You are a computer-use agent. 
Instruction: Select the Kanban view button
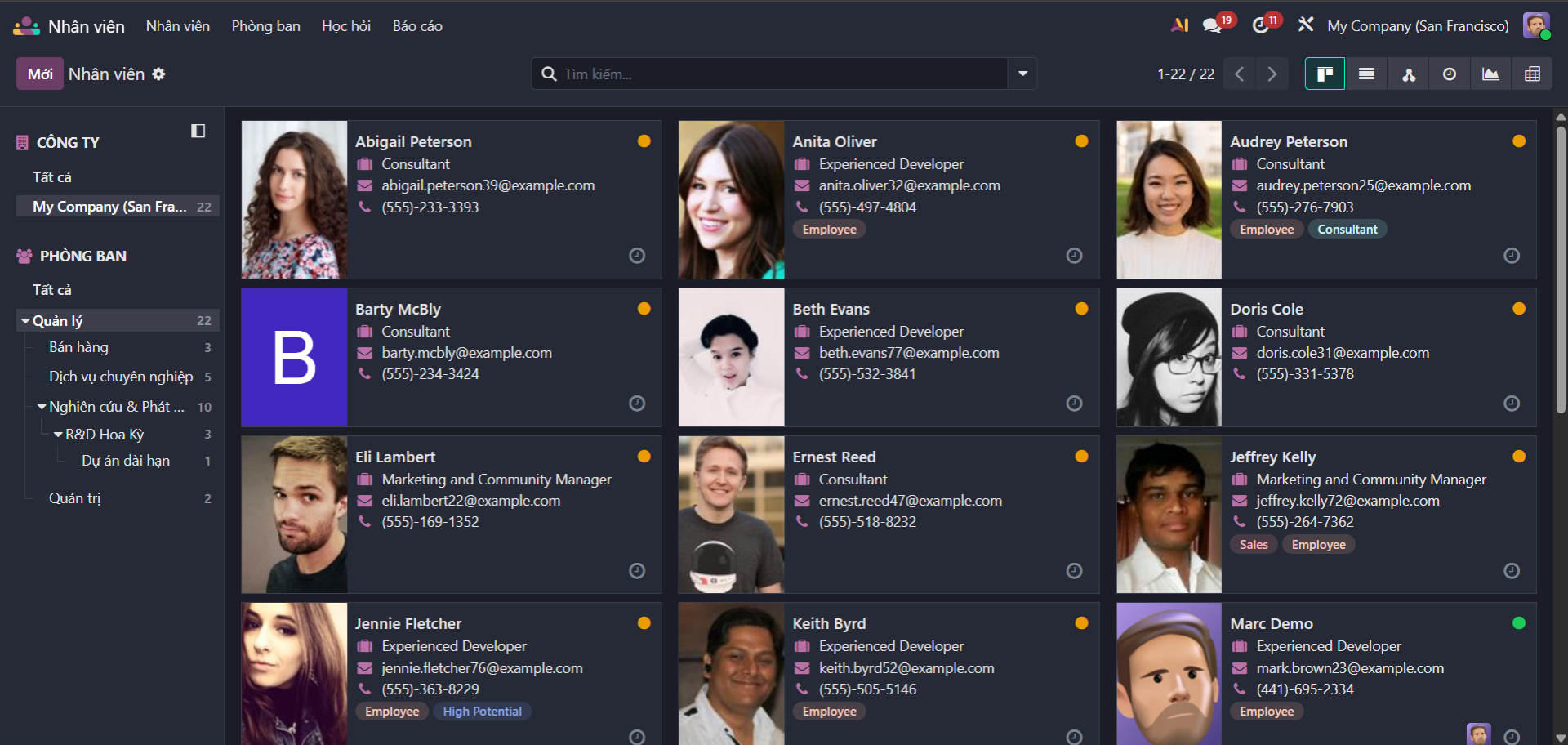click(x=1325, y=74)
